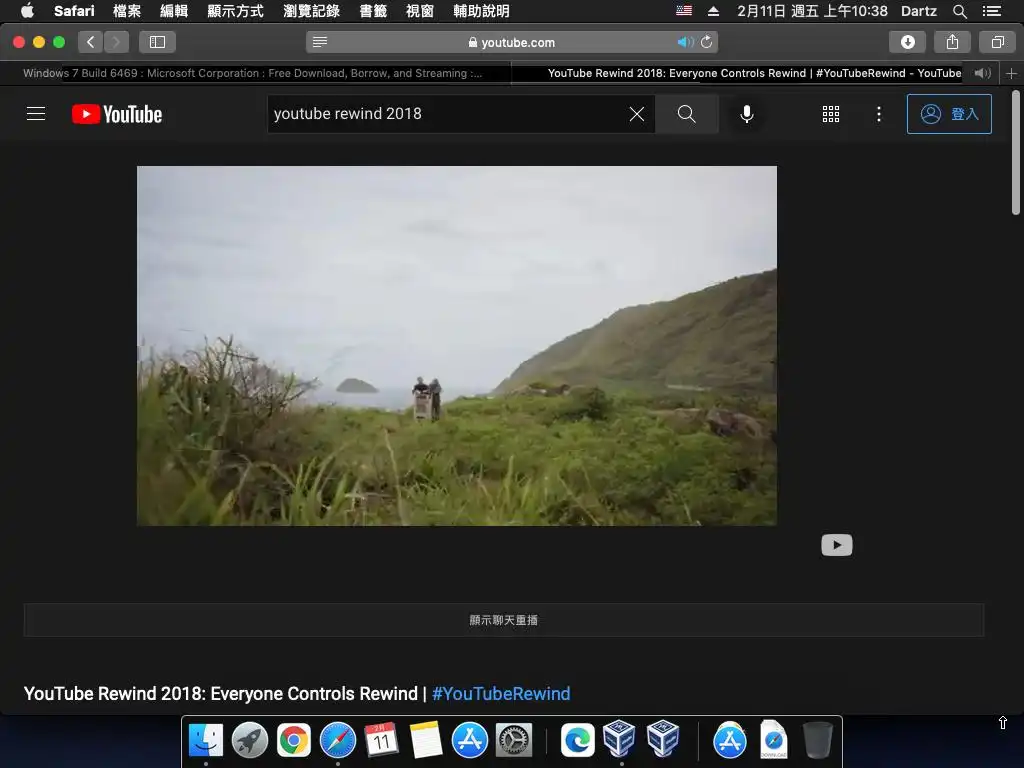Viewport: 1024px width, 768px height.
Task: Go back with Safari back arrow
Action: tap(91, 42)
